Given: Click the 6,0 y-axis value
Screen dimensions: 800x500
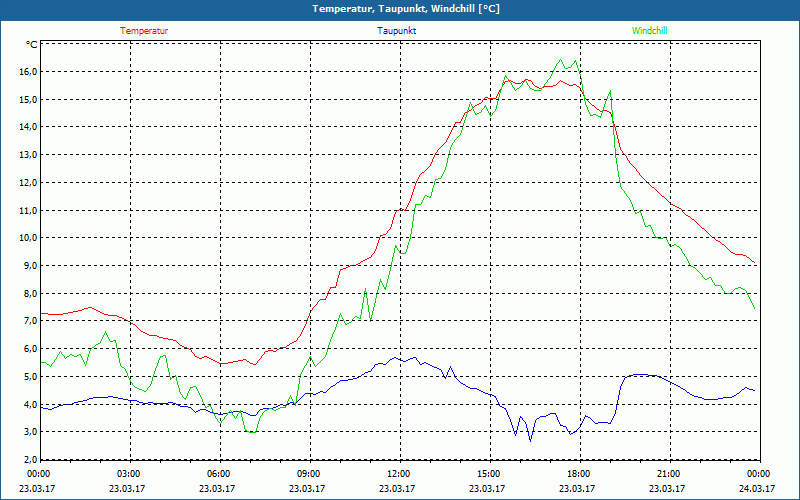Looking at the screenshot, I should pos(30,348).
